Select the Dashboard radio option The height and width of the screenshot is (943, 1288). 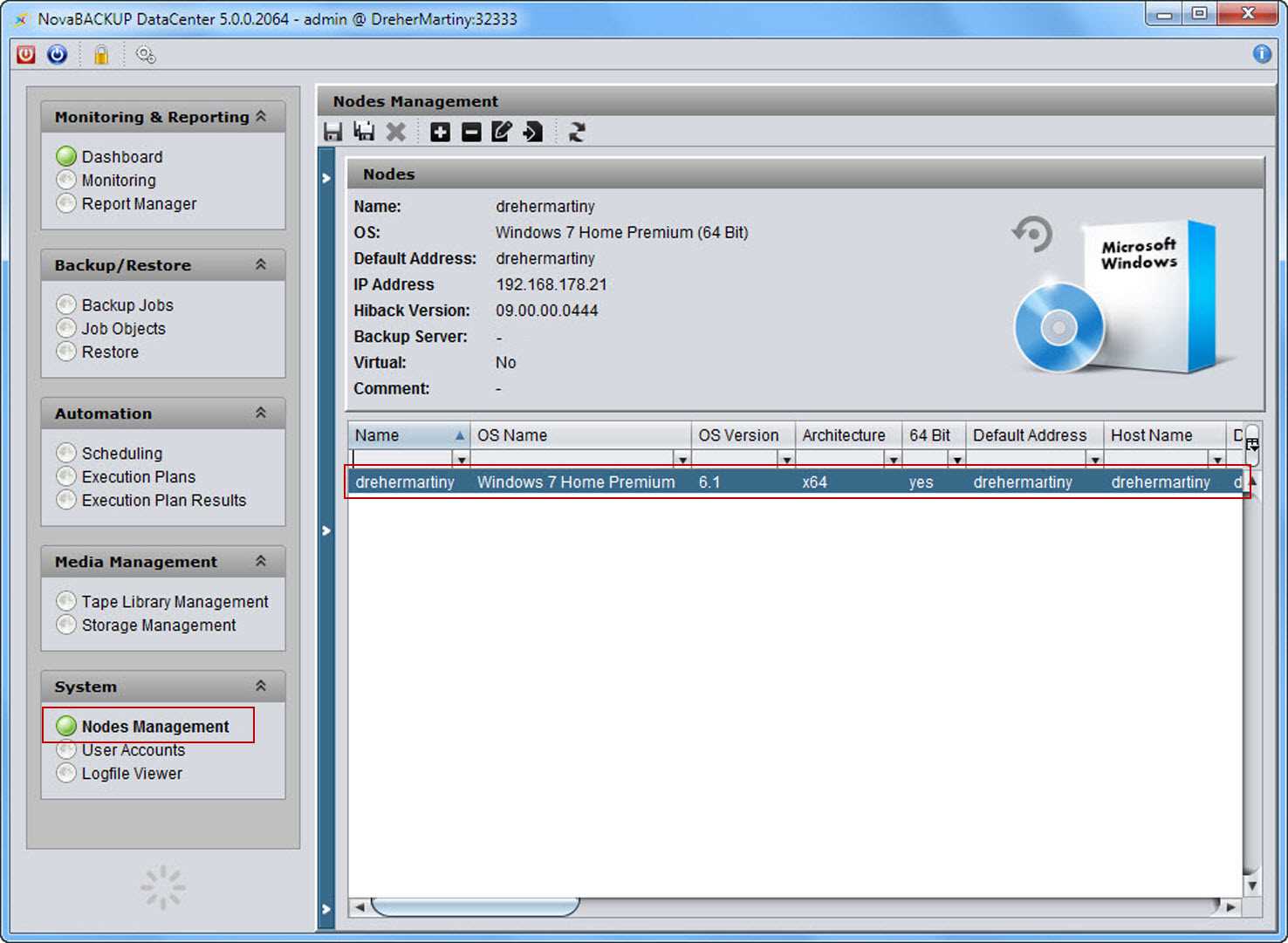[121, 156]
